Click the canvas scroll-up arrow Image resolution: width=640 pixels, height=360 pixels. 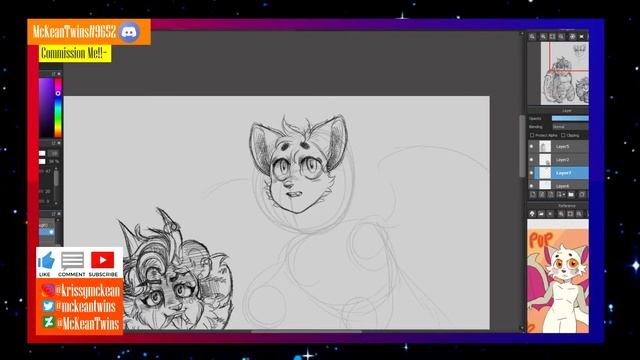point(522,34)
